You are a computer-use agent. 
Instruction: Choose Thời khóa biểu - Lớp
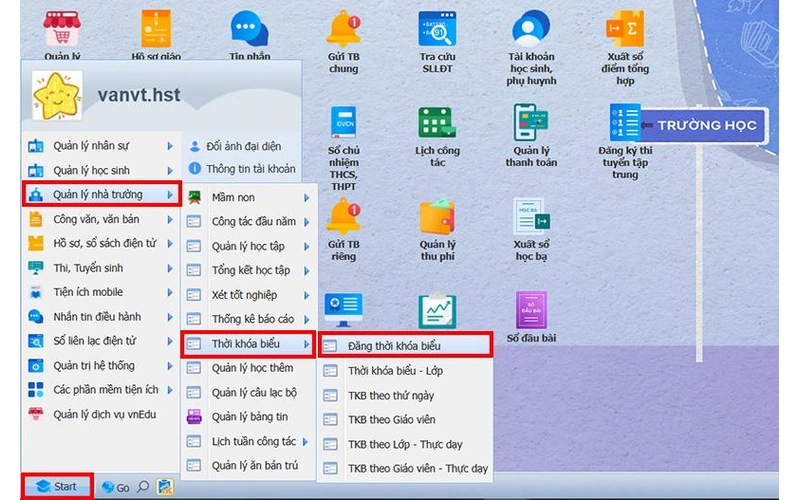[x=406, y=371]
